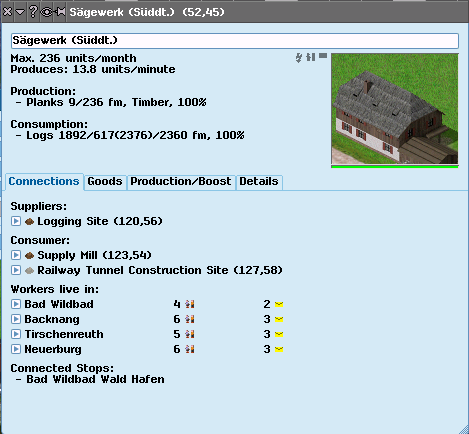The image size is (469, 434).
Task: Click the Sägewerk factory name input field
Action: (235, 41)
